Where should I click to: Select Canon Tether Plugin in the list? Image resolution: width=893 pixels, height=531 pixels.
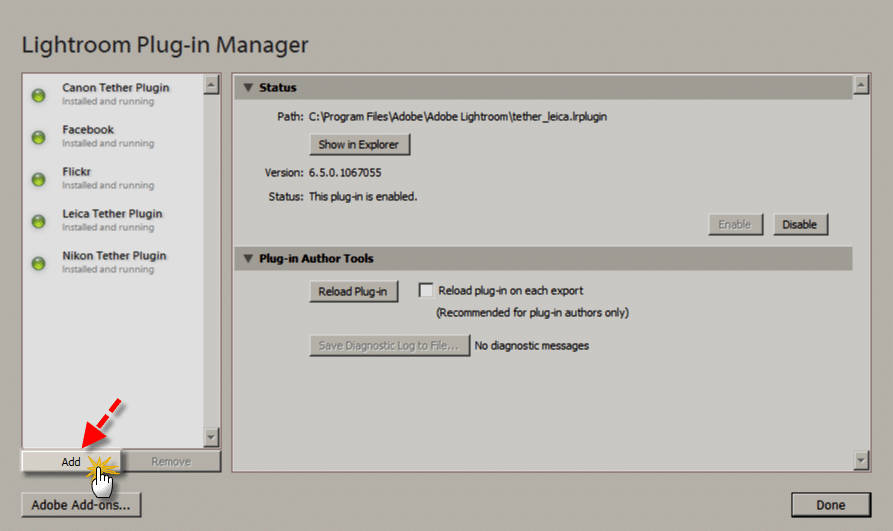[113, 94]
